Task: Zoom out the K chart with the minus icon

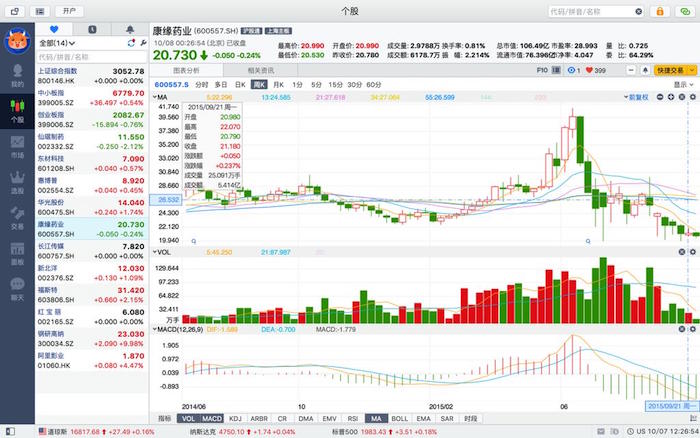Action: [x=660, y=97]
